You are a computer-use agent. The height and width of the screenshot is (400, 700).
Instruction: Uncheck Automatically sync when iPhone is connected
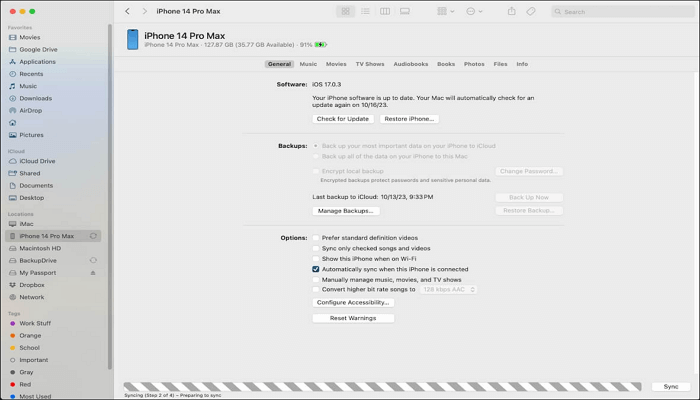tap(316, 269)
